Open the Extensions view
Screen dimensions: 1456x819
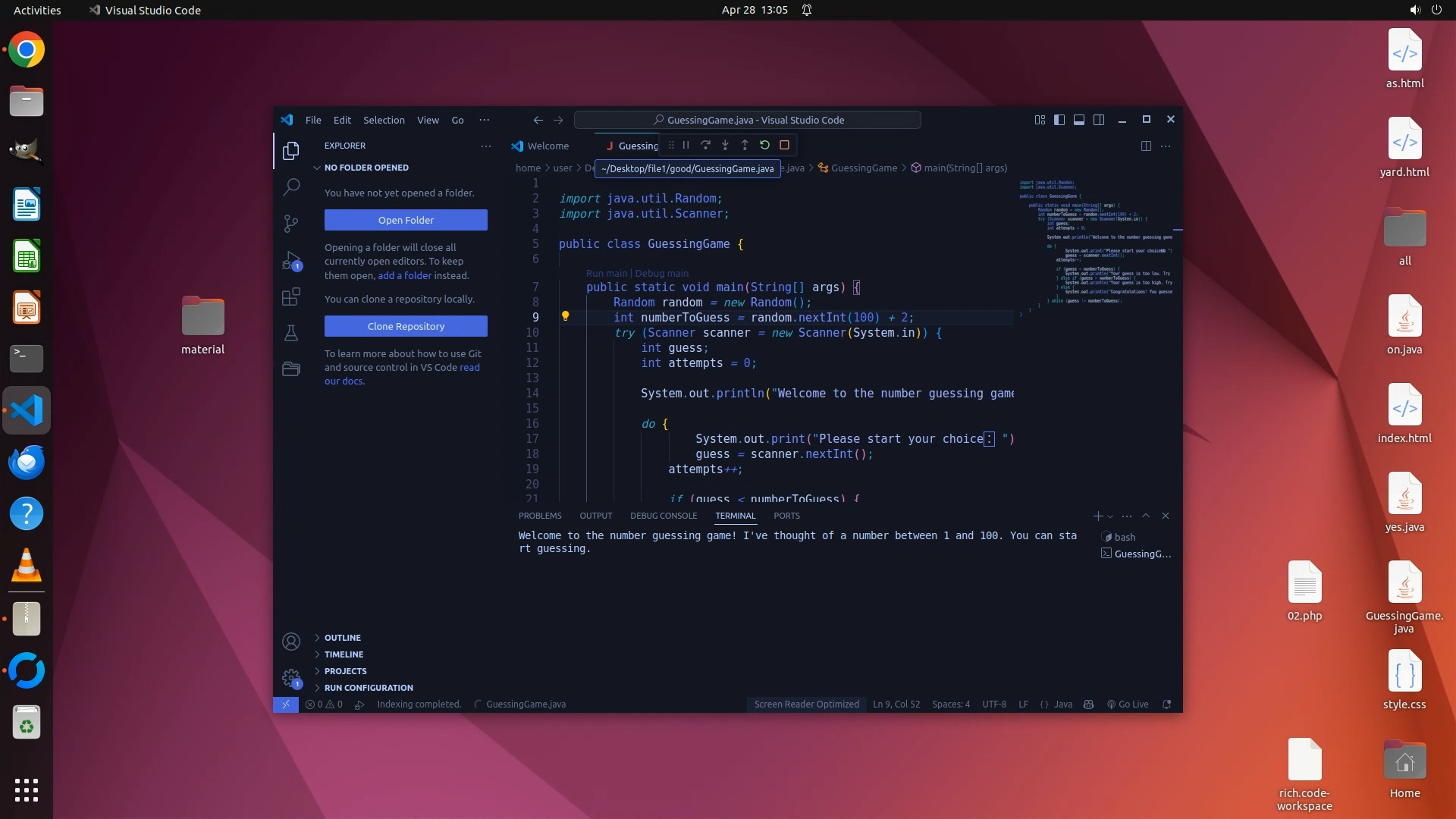(291, 297)
